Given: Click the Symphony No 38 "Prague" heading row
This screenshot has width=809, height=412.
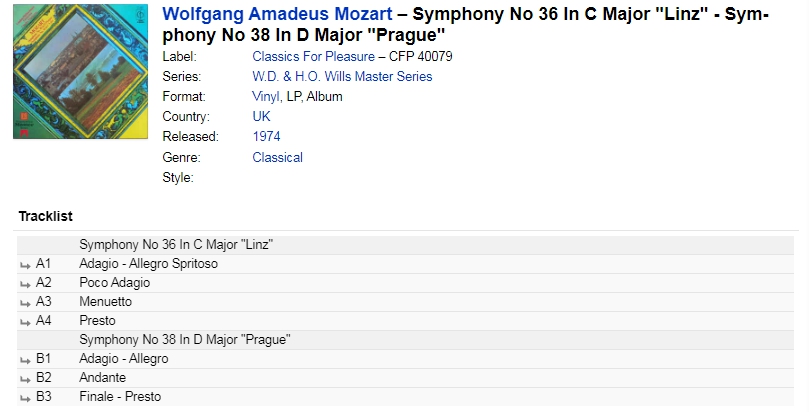Looking at the screenshot, I should tap(406, 340).
